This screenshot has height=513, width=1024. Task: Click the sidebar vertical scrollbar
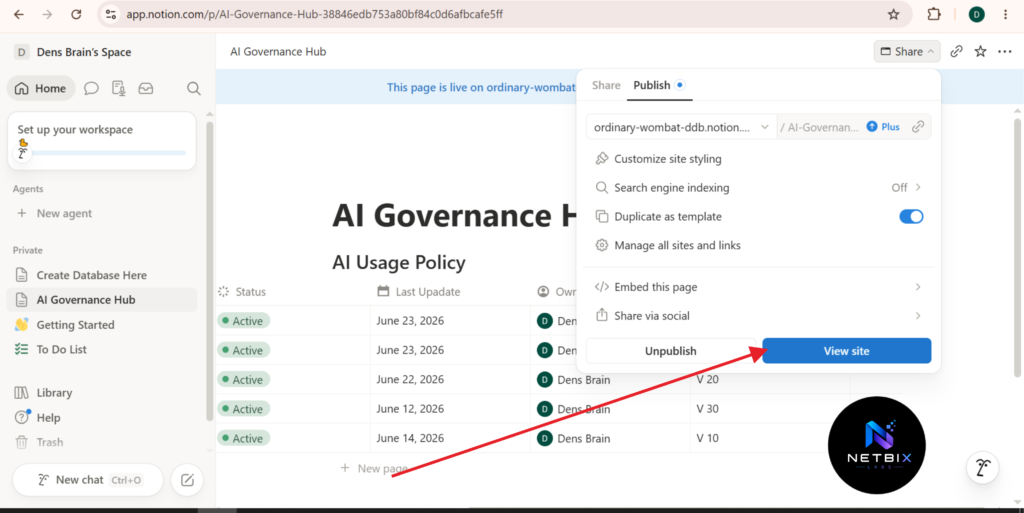click(x=210, y=271)
